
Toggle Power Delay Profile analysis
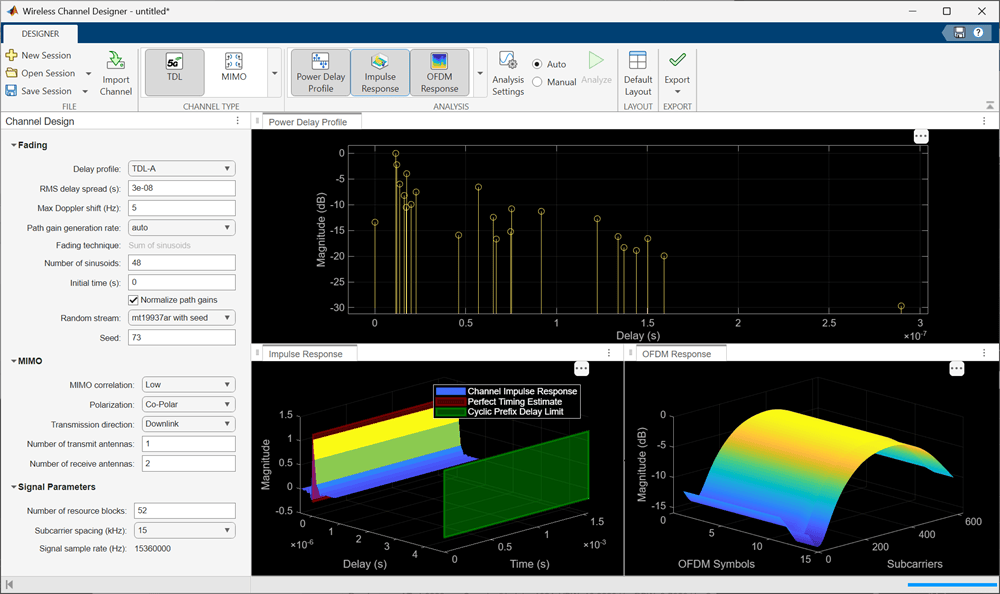pos(321,72)
